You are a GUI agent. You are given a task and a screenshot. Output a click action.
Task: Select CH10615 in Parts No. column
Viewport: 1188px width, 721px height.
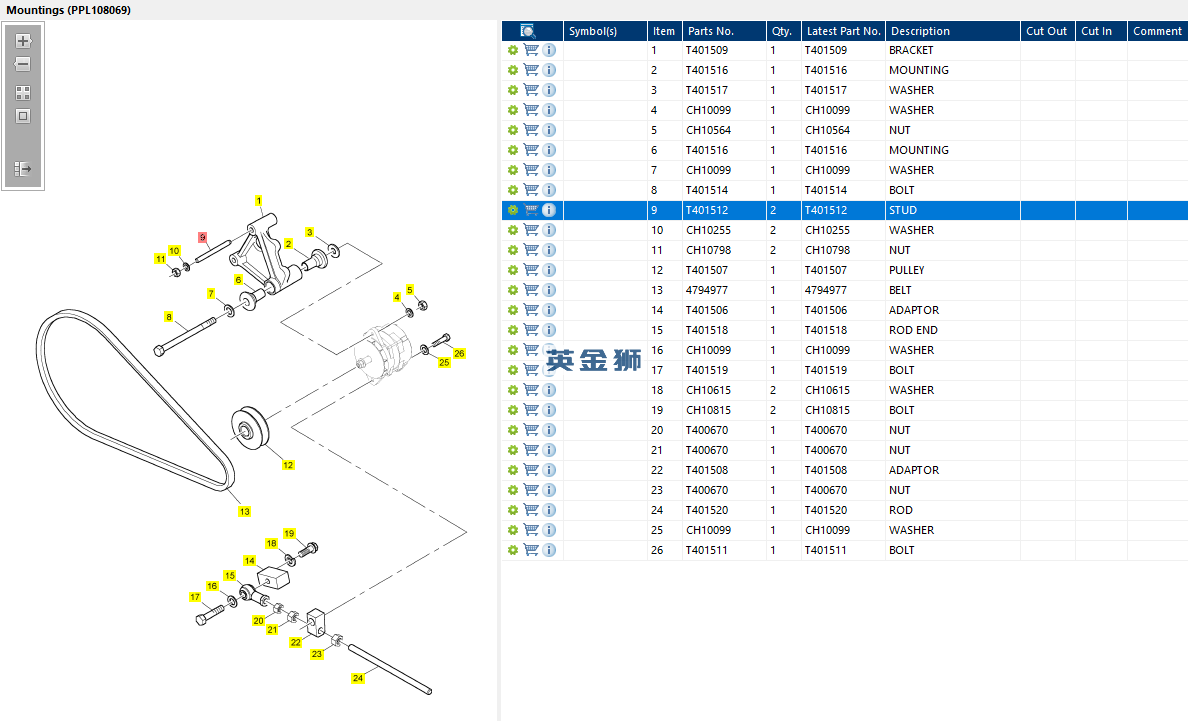click(x=708, y=390)
